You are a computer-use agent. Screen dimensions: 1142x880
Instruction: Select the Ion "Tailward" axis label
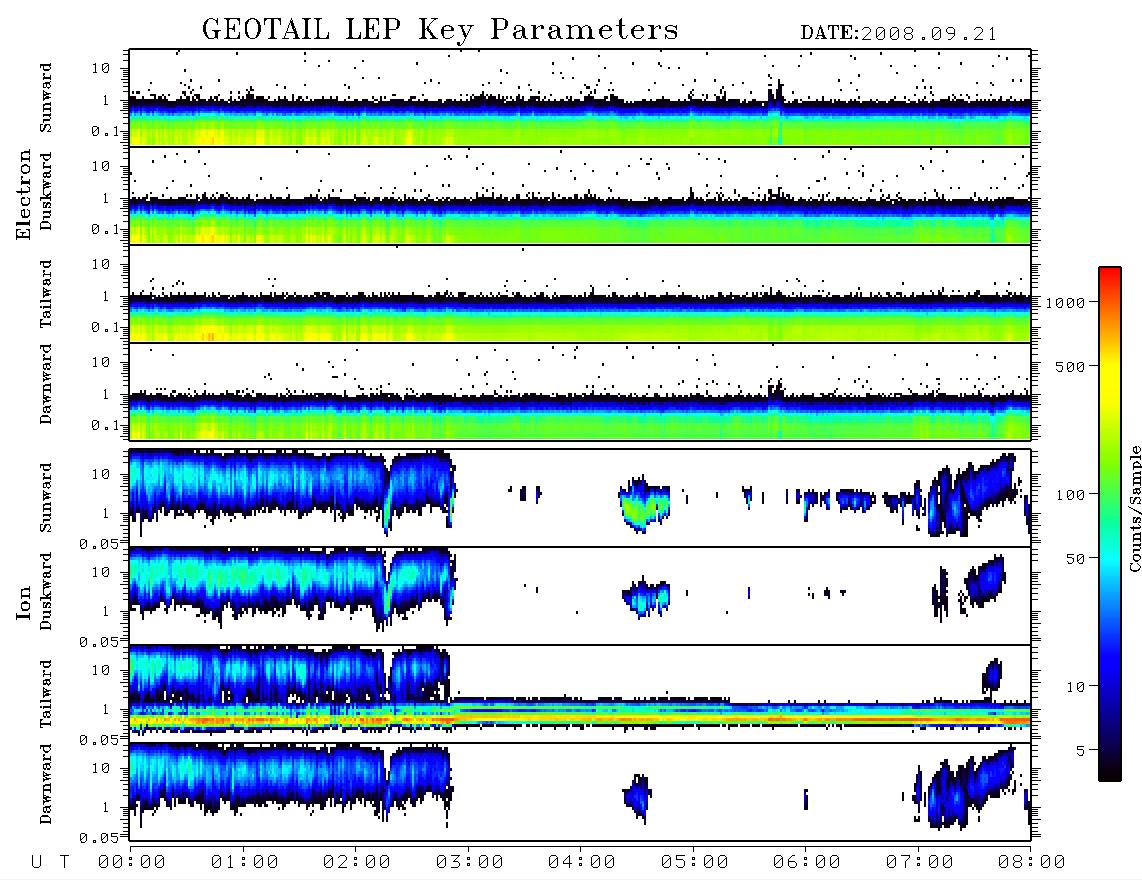(46, 694)
